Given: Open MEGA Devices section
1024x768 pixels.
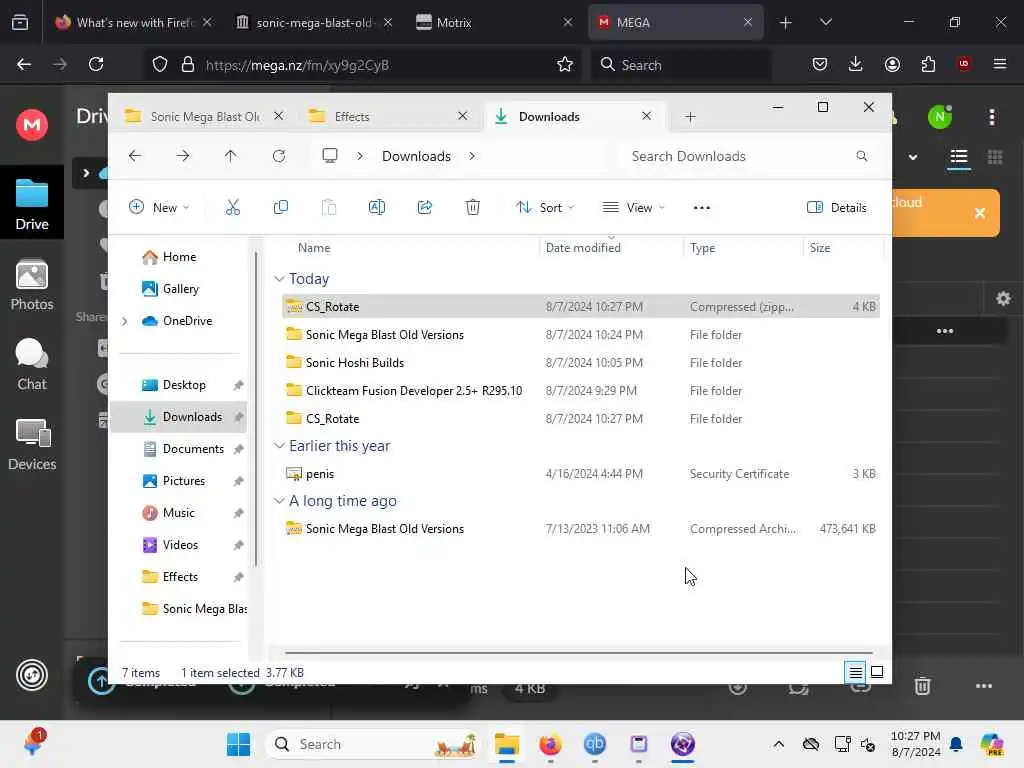Looking at the screenshot, I should (x=32, y=445).
